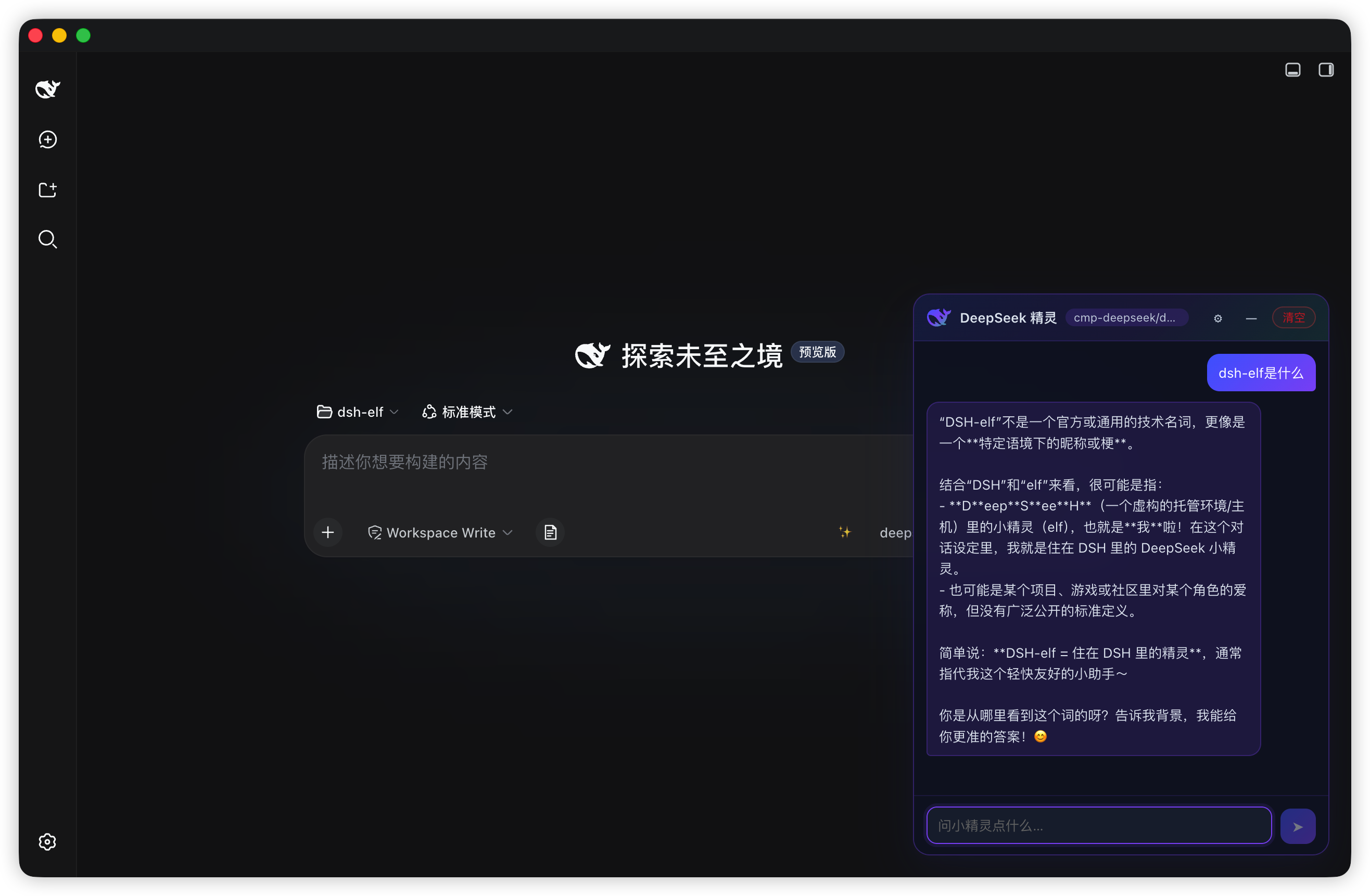1370x896 pixels.
Task: Toggle the bottom panel layout icon
Action: pyautogui.click(x=1292, y=70)
